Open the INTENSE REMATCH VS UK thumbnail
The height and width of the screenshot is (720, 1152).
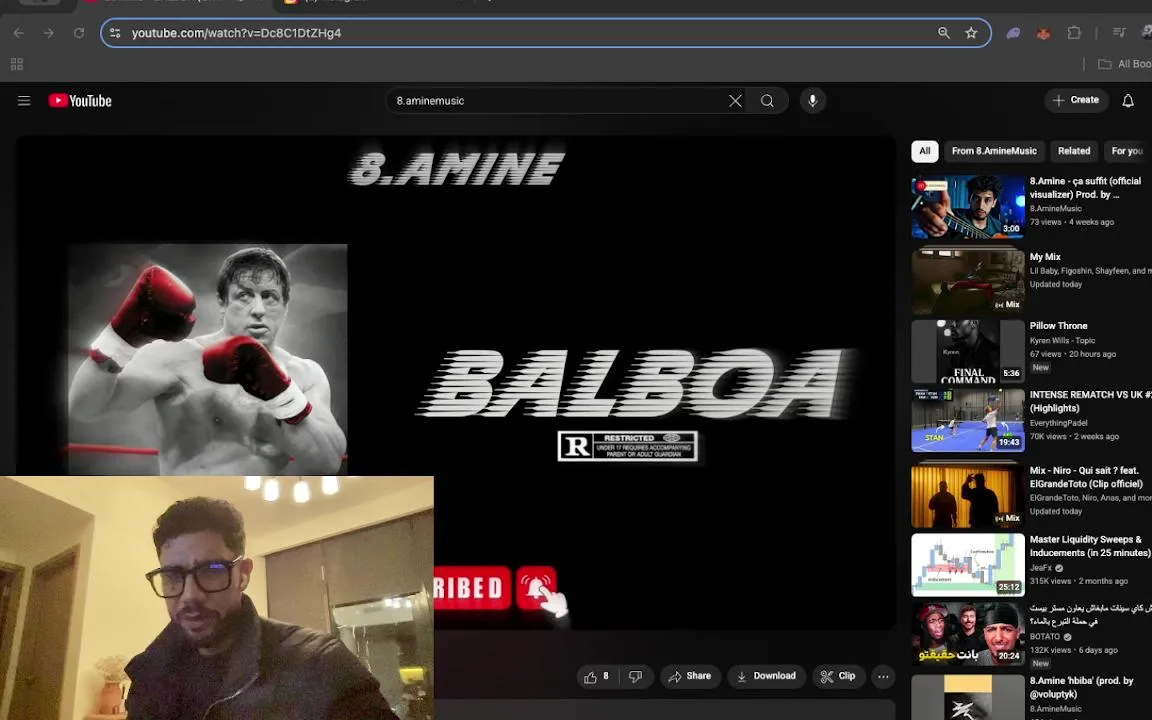coord(968,420)
